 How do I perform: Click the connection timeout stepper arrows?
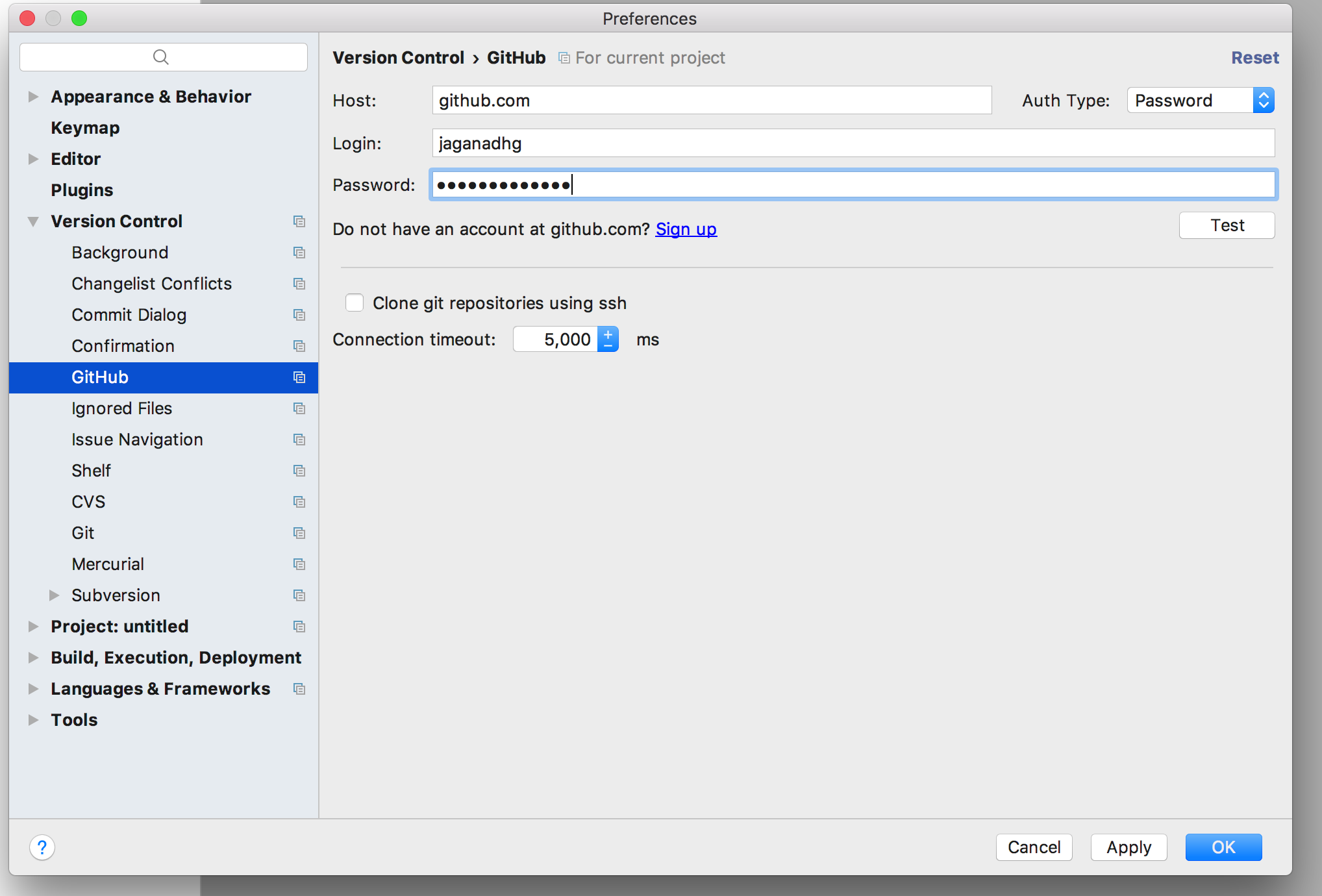click(608, 340)
